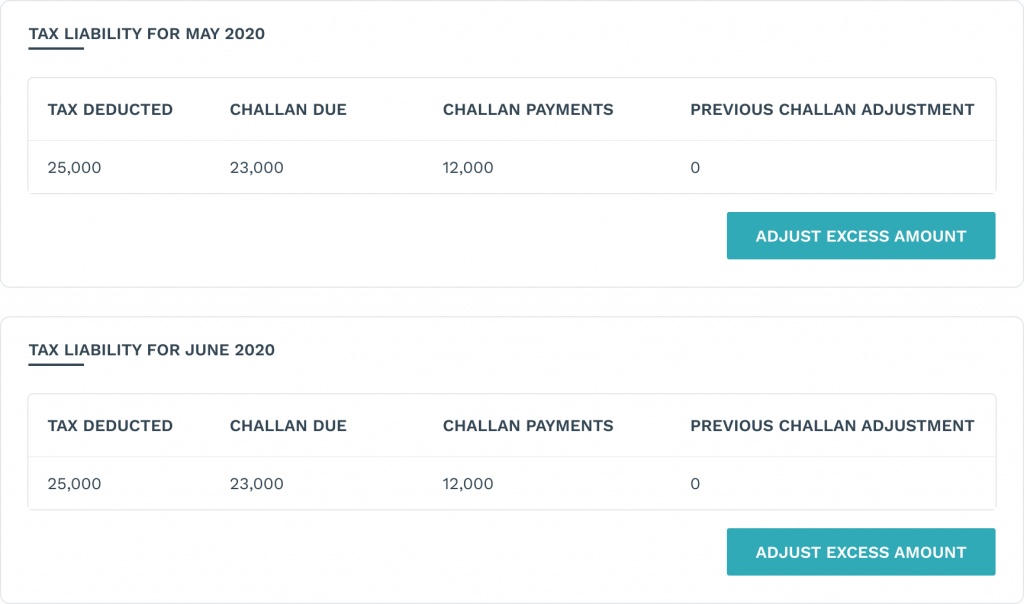This screenshot has width=1024, height=604.
Task: Select the 23,000 challan due value for June
Action: 257,484
